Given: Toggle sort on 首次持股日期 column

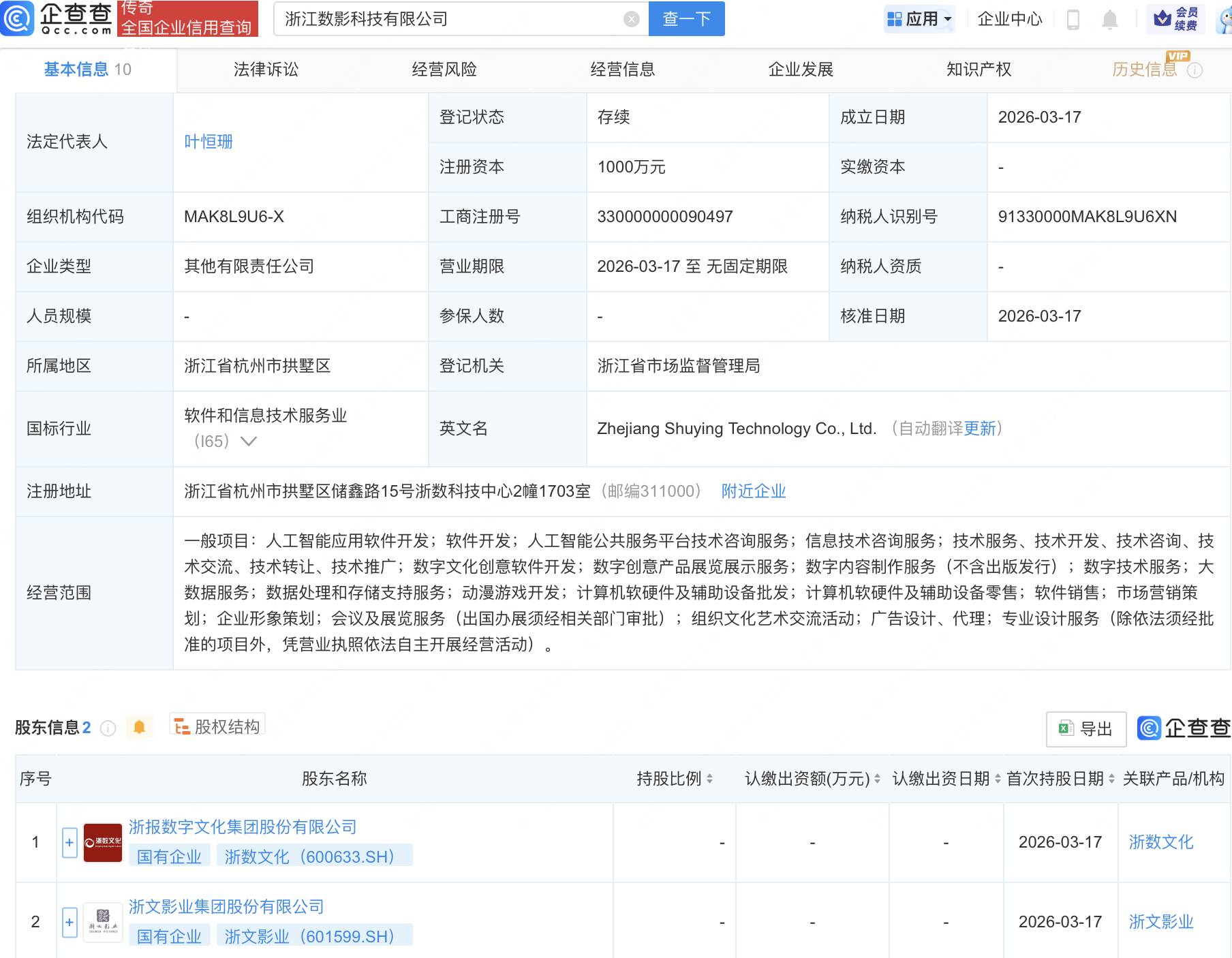Looking at the screenshot, I should [1112, 779].
